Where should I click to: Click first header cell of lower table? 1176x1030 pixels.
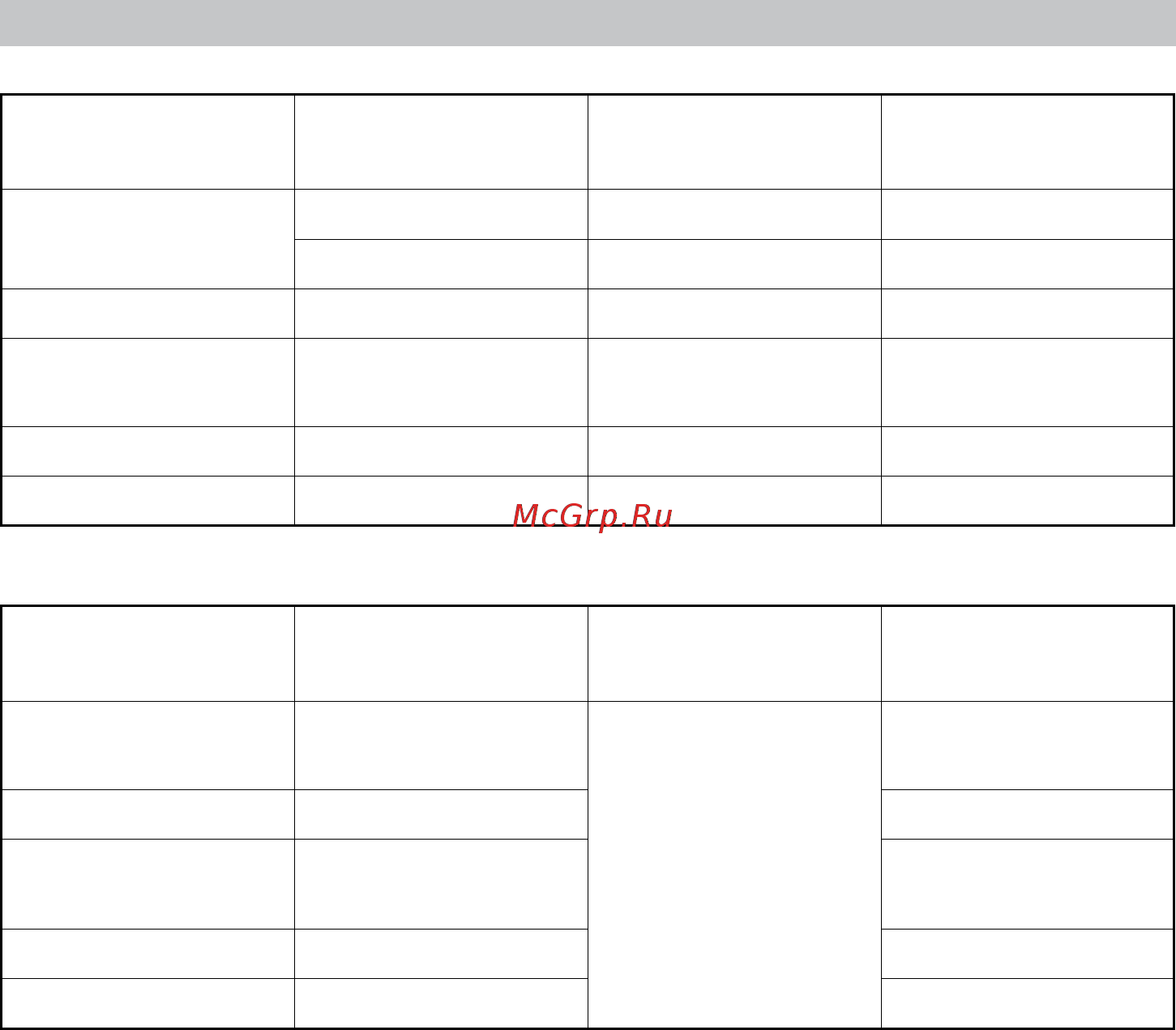(148, 653)
